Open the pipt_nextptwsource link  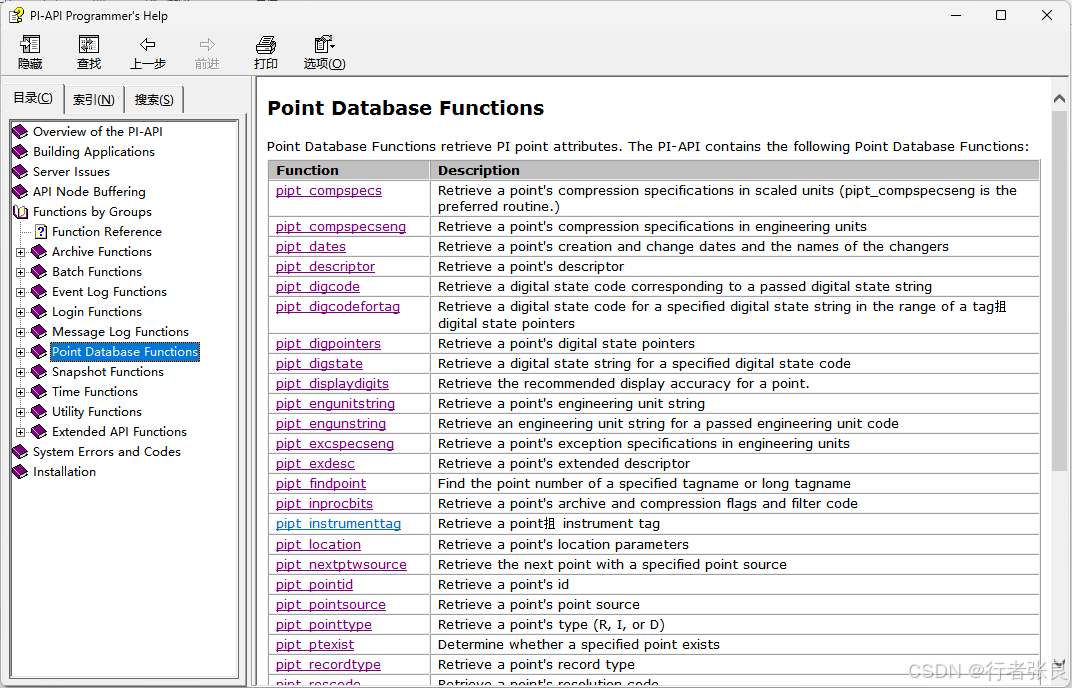click(341, 565)
